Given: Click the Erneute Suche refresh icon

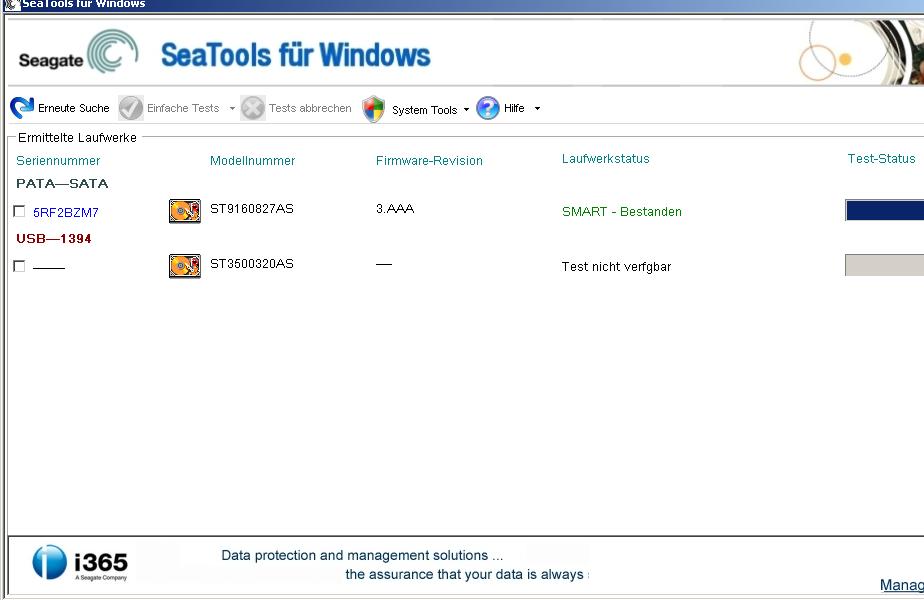Looking at the screenshot, I should tap(22, 108).
